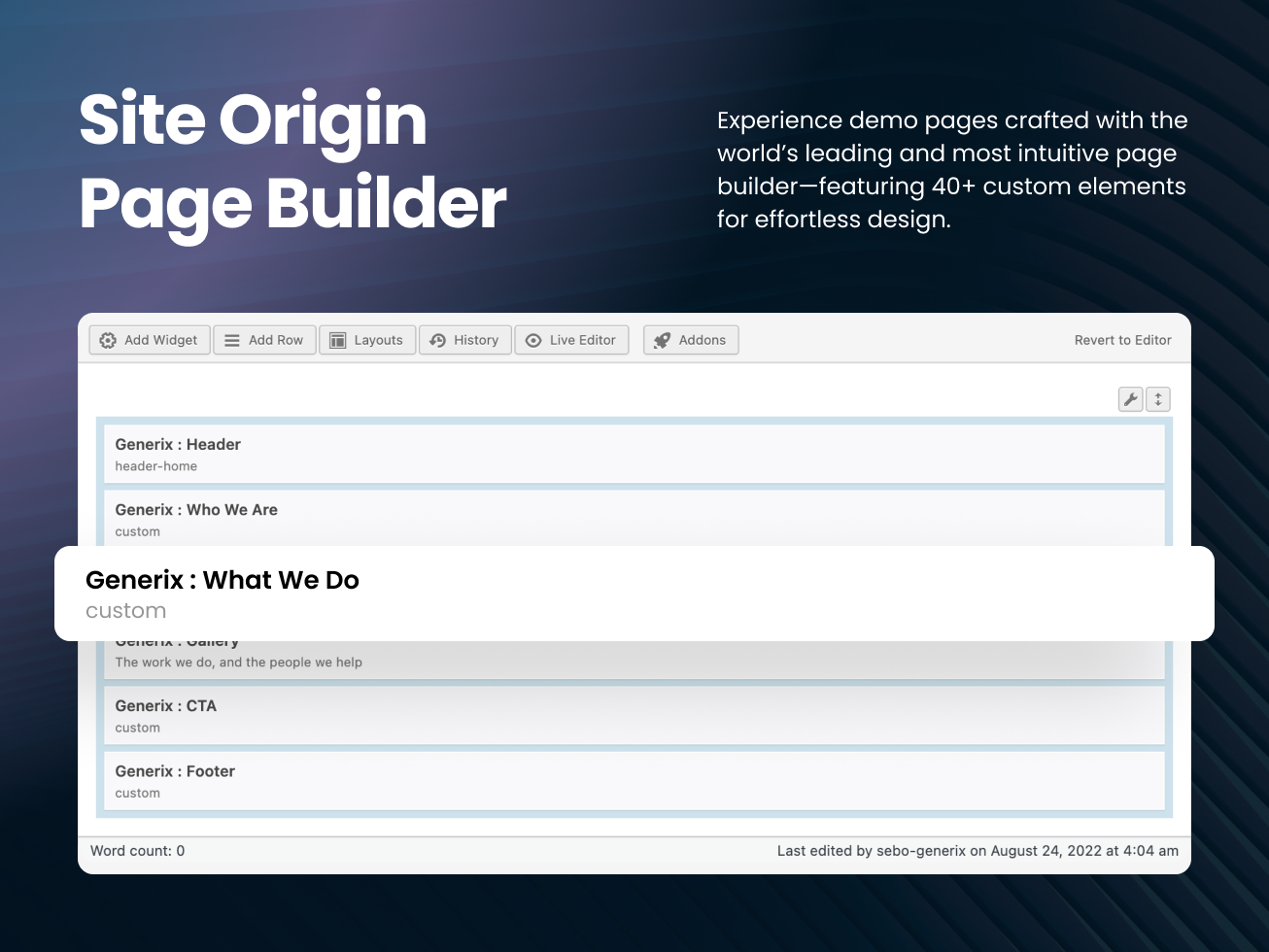Open the History clock icon
This screenshot has height=952, width=1269.
tap(437, 340)
